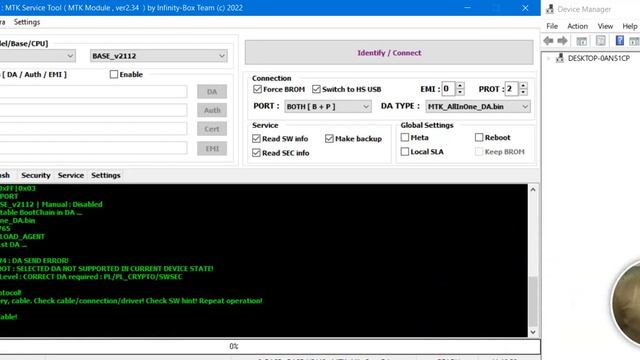The image size is (640, 360).
Task: Increase the EMI value with up arrow
Action: (460, 86)
